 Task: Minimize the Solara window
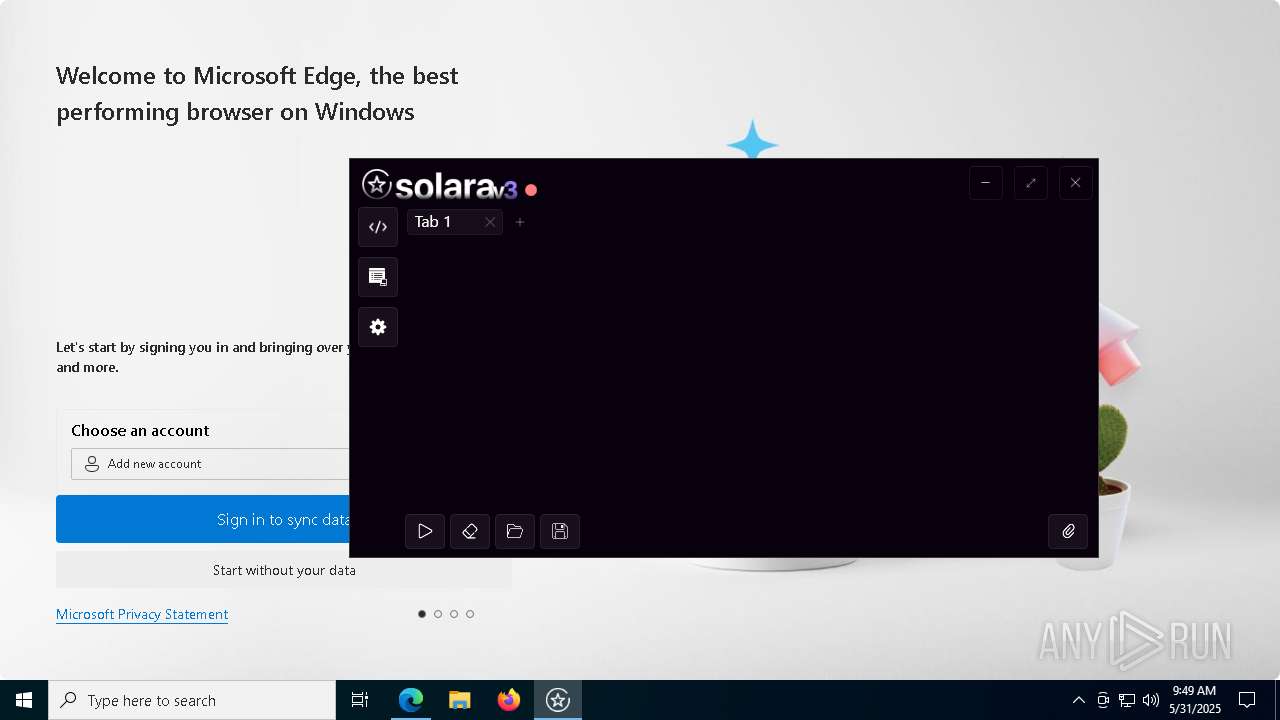point(985,183)
